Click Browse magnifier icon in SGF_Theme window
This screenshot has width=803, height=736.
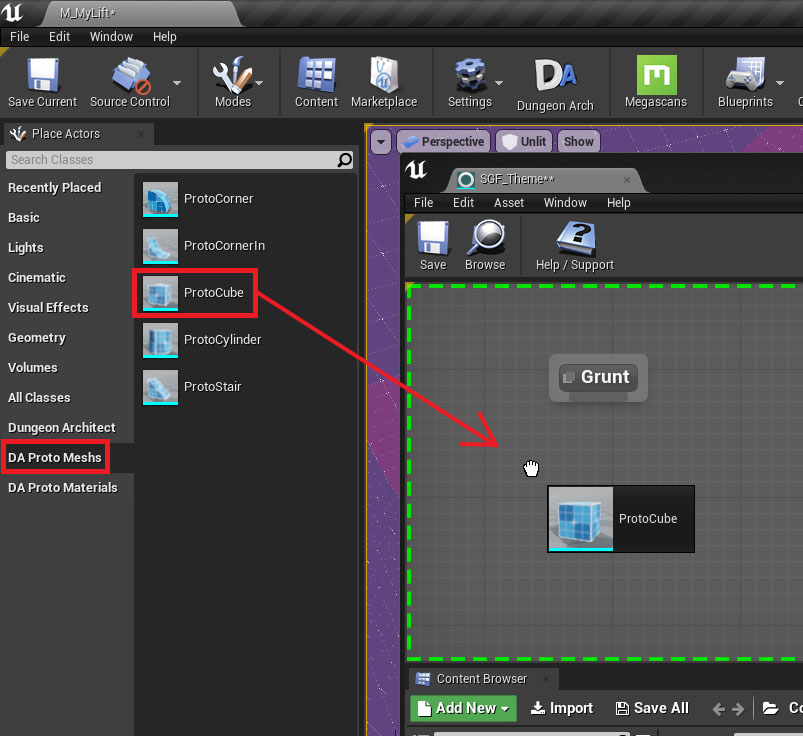click(x=485, y=238)
